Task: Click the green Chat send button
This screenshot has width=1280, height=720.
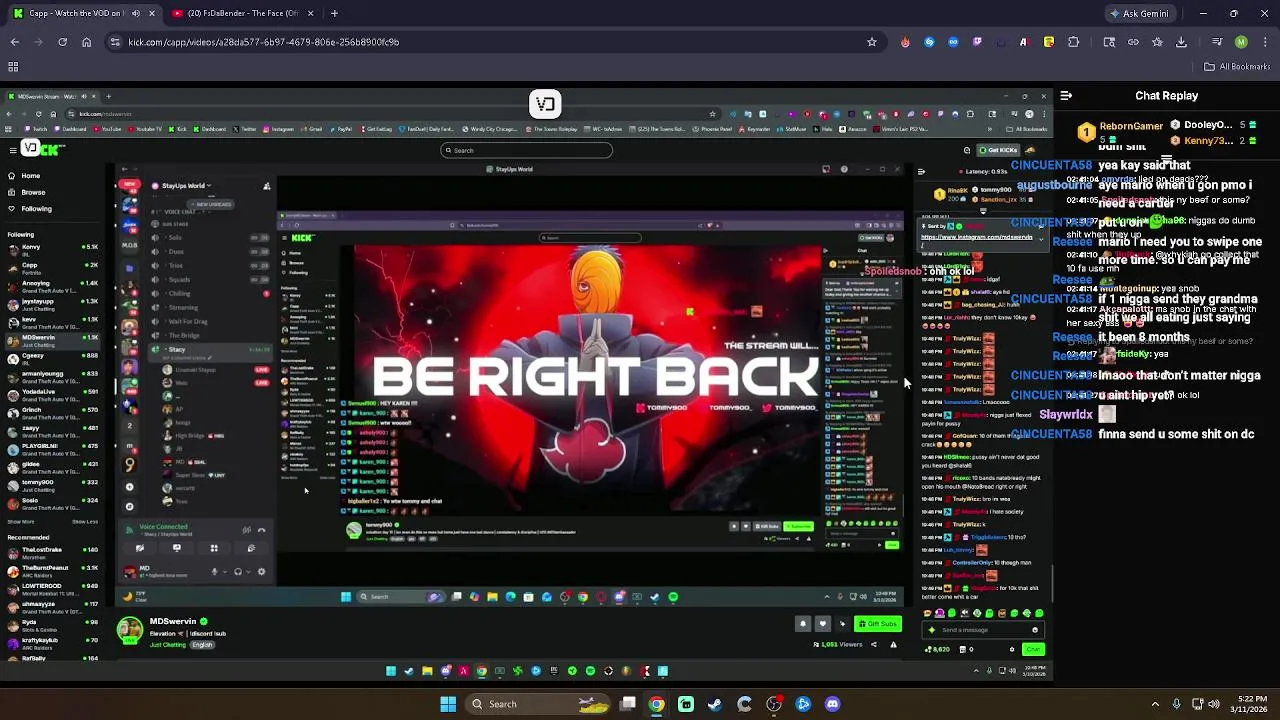Action: (x=1033, y=649)
